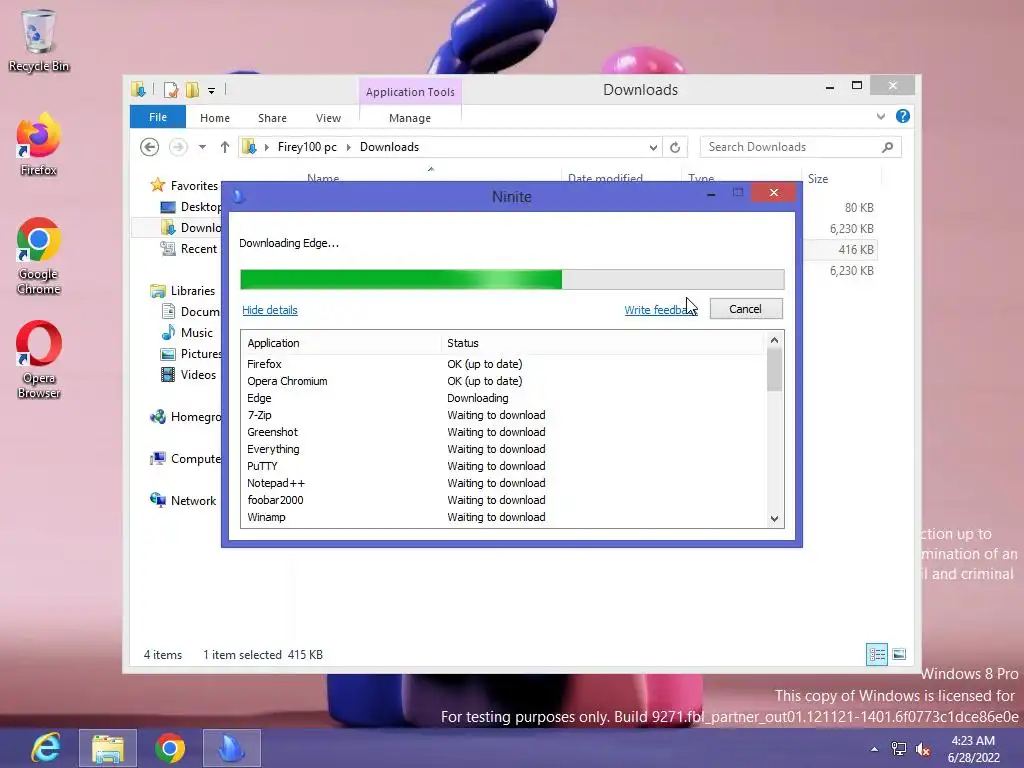Open Music library in sidebar
This screenshot has width=1024, height=768.
[x=197, y=332]
